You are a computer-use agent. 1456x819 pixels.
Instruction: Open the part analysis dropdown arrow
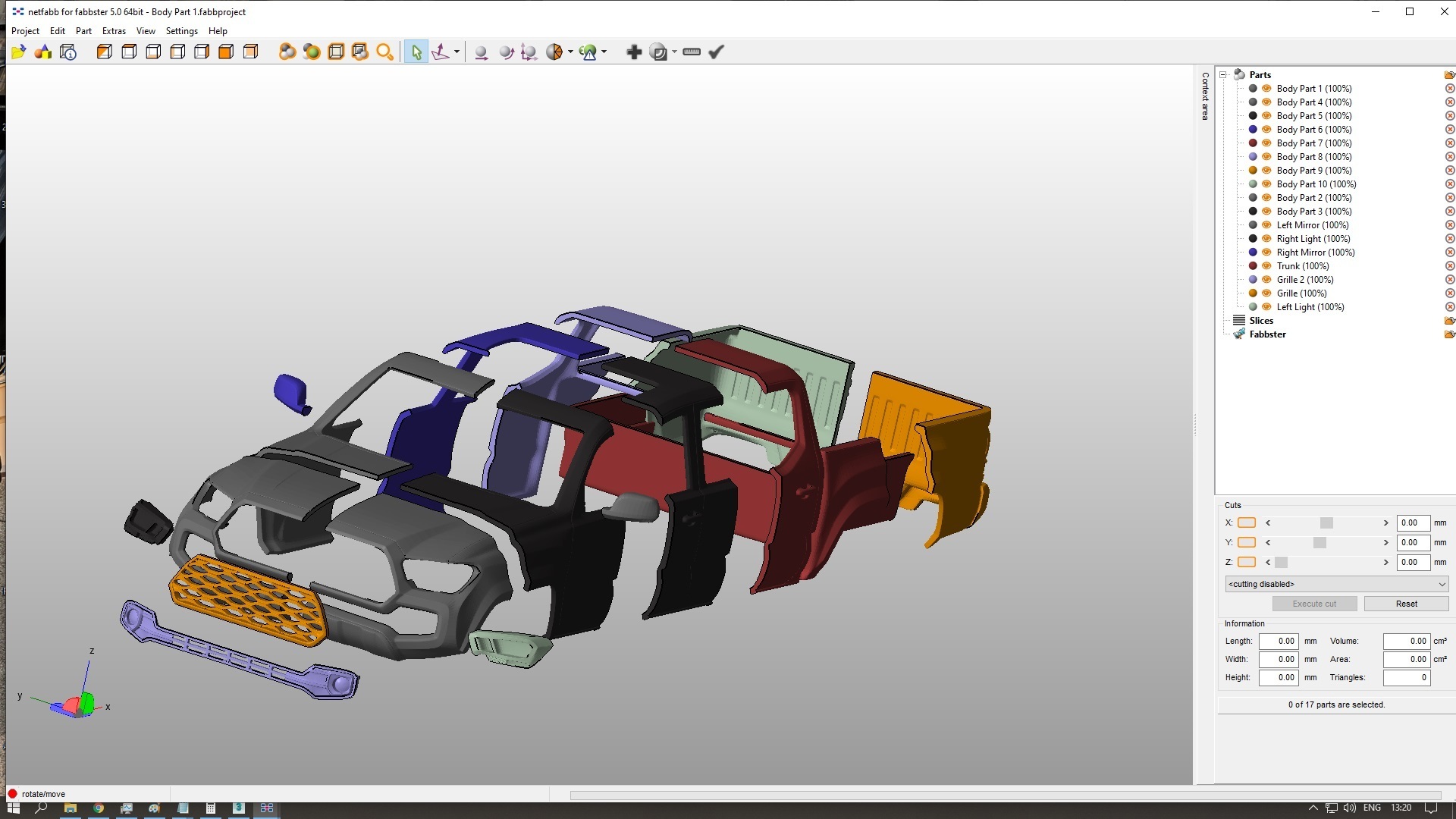(604, 52)
